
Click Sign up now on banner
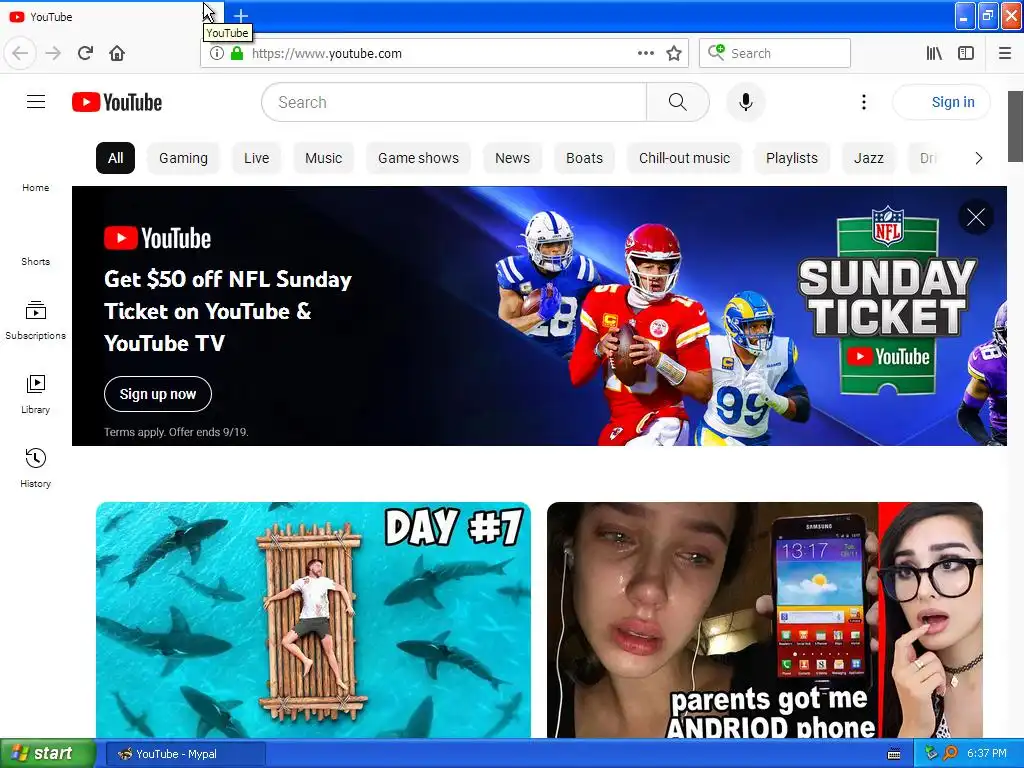click(x=158, y=394)
